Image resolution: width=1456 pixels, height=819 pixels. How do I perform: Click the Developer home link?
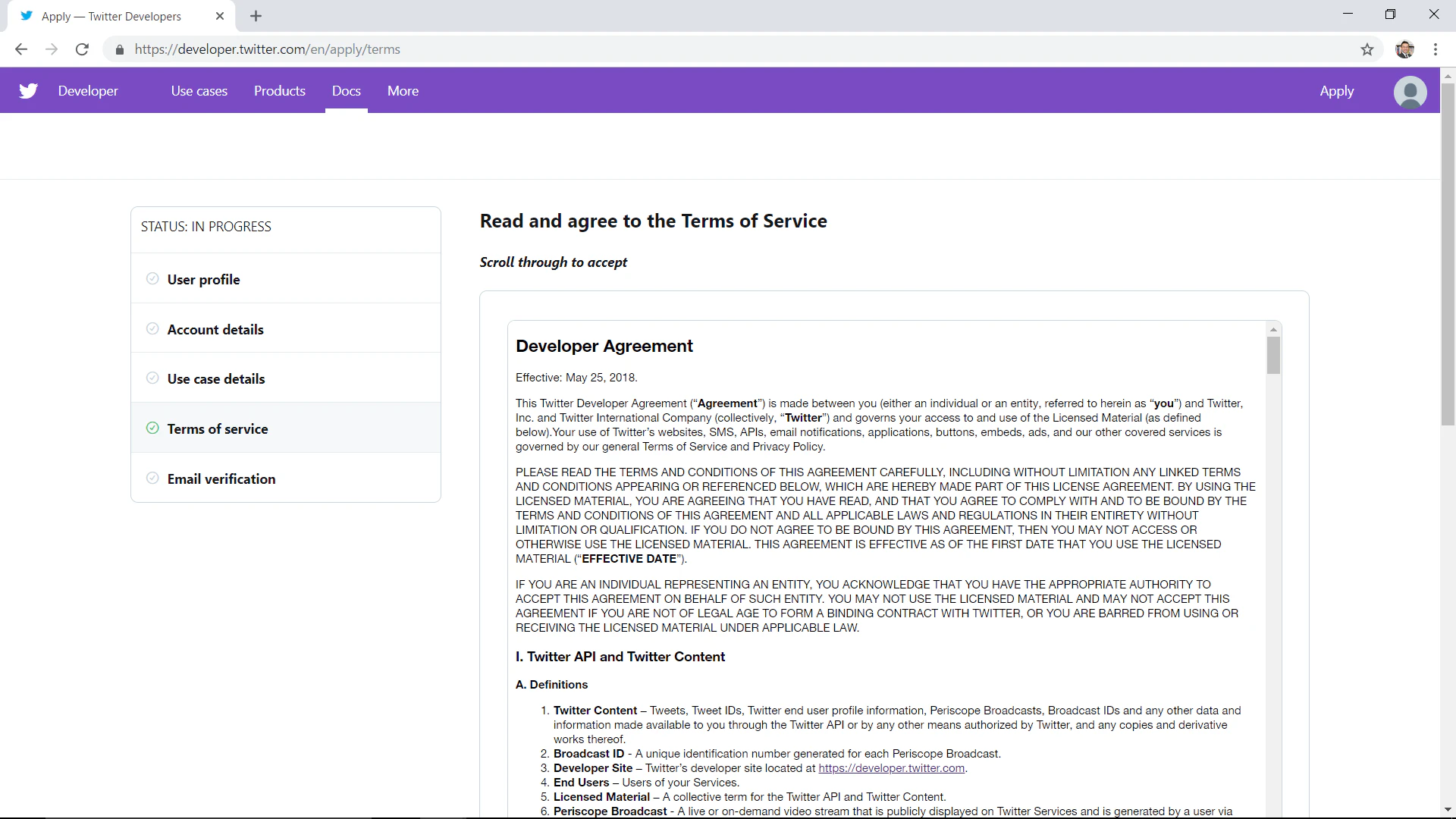pyautogui.click(x=88, y=91)
